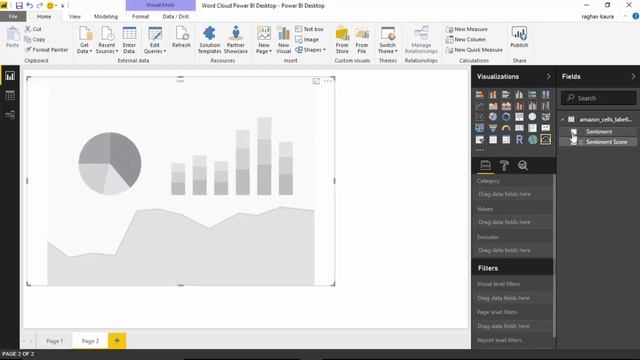Open the Edit Queries dropdown

[155, 40]
